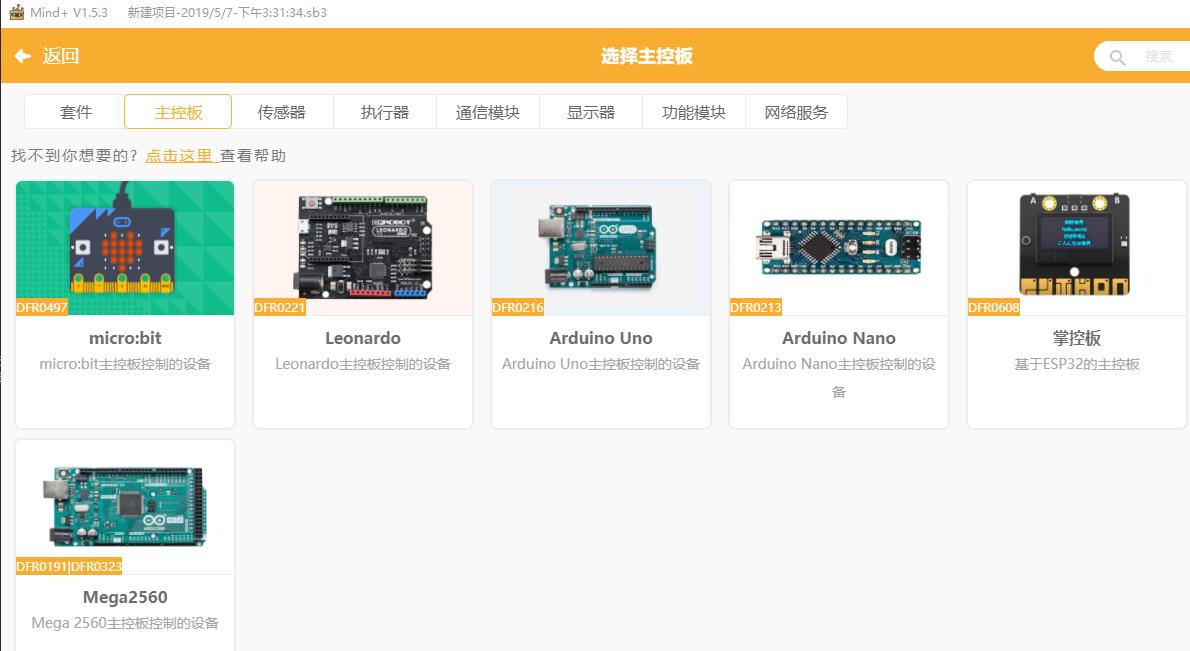Click the DFR0216 product code badge
Viewport: 1190px width, 651px height.
click(x=518, y=307)
